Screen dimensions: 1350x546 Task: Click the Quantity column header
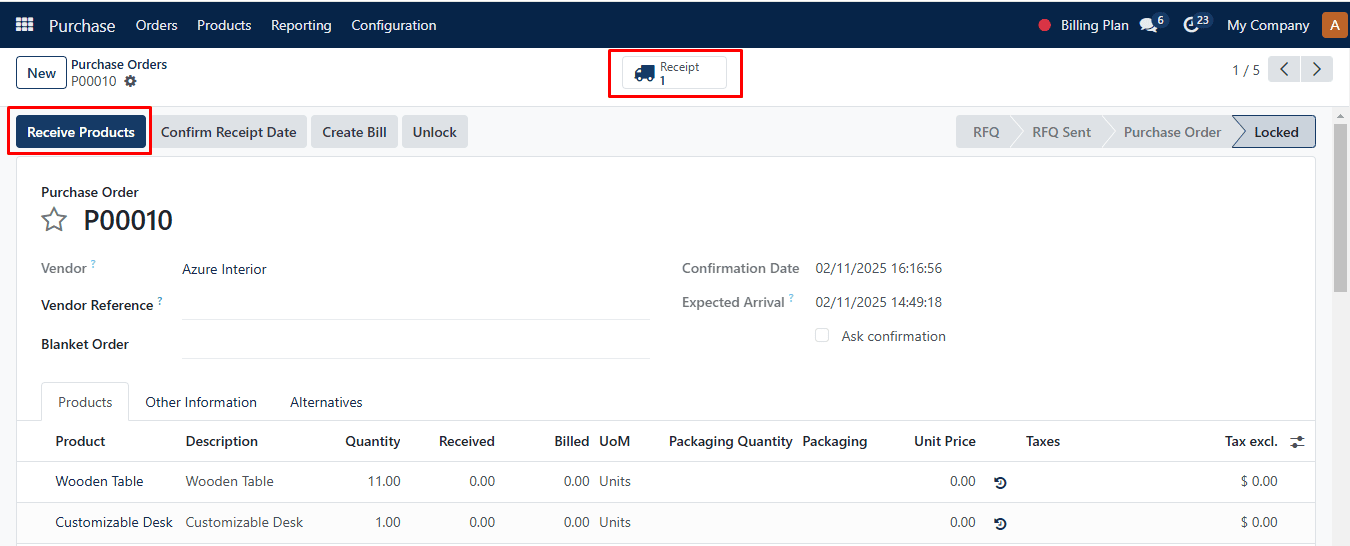[x=373, y=441]
